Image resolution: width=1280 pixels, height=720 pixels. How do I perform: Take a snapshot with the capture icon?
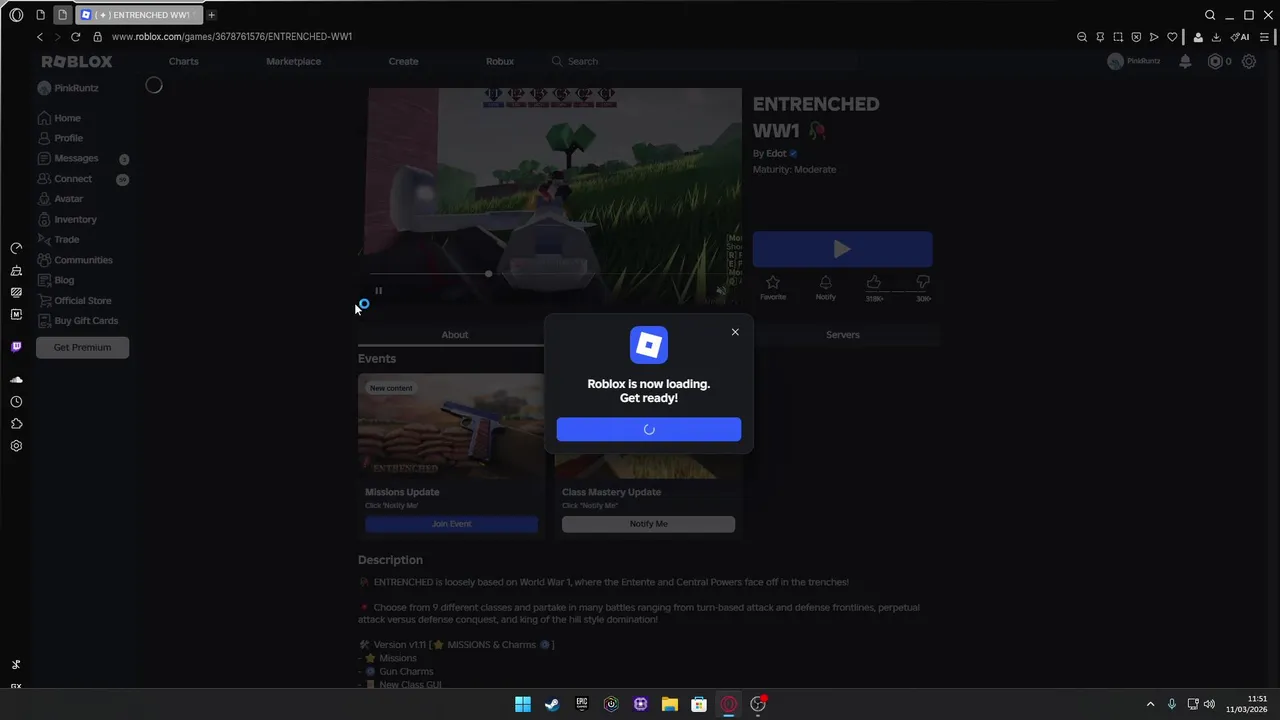[1118, 37]
